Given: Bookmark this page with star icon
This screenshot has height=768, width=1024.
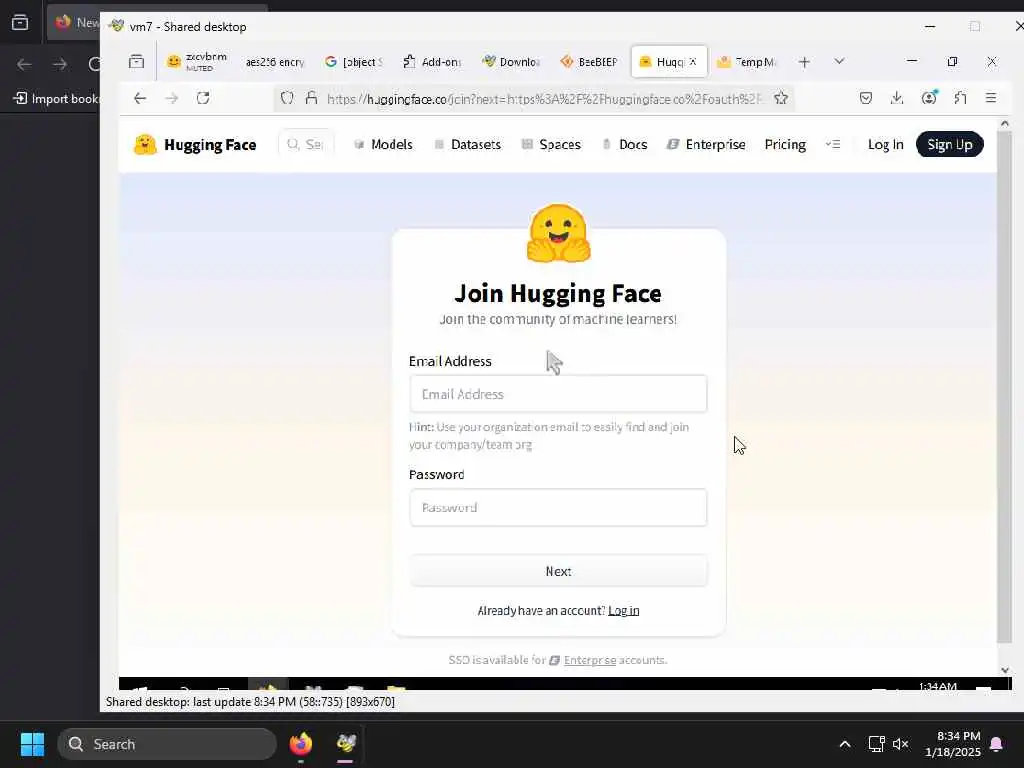Looking at the screenshot, I should click(780, 99).
